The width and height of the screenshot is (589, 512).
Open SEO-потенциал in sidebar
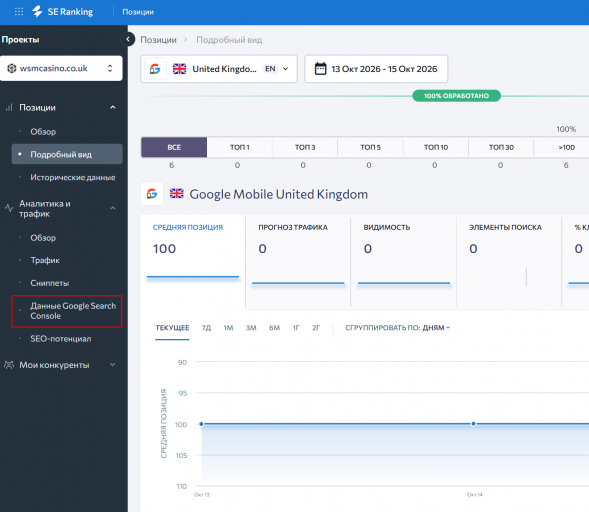[60, 339]
